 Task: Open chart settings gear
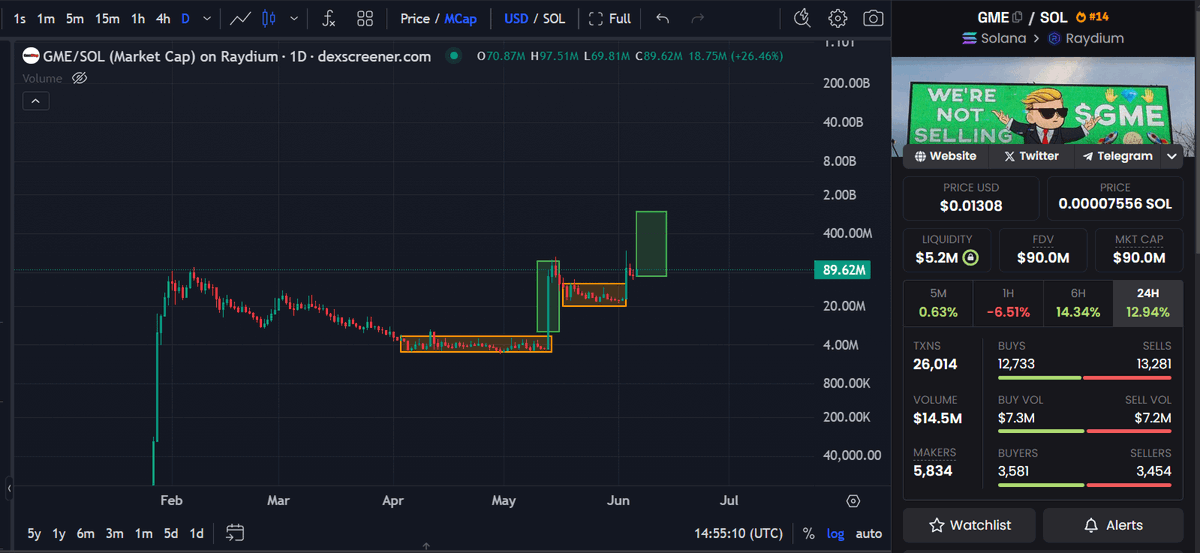pyautogui.click(x=838, y=18)
